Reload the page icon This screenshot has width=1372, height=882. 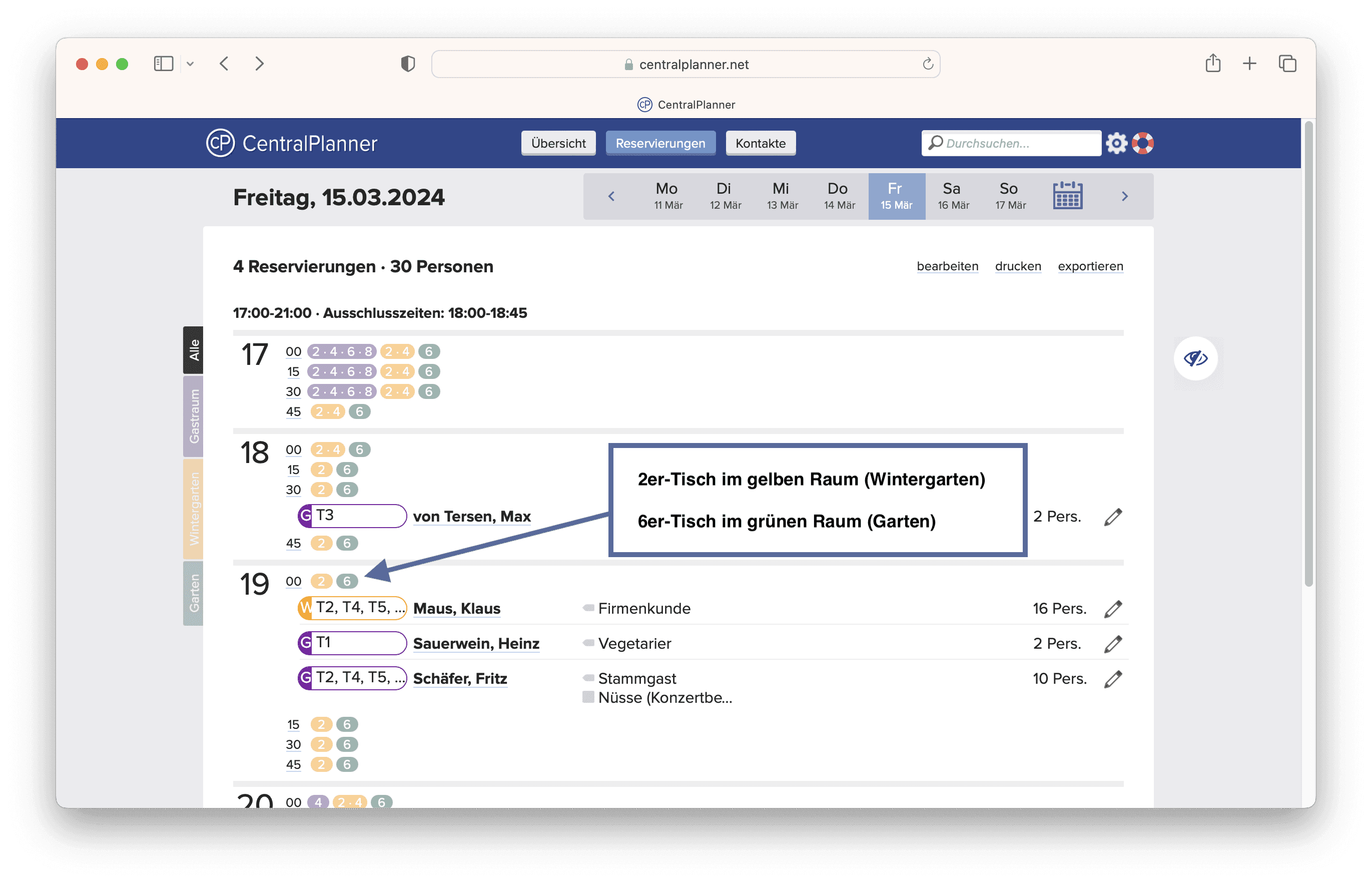point(928,64)
